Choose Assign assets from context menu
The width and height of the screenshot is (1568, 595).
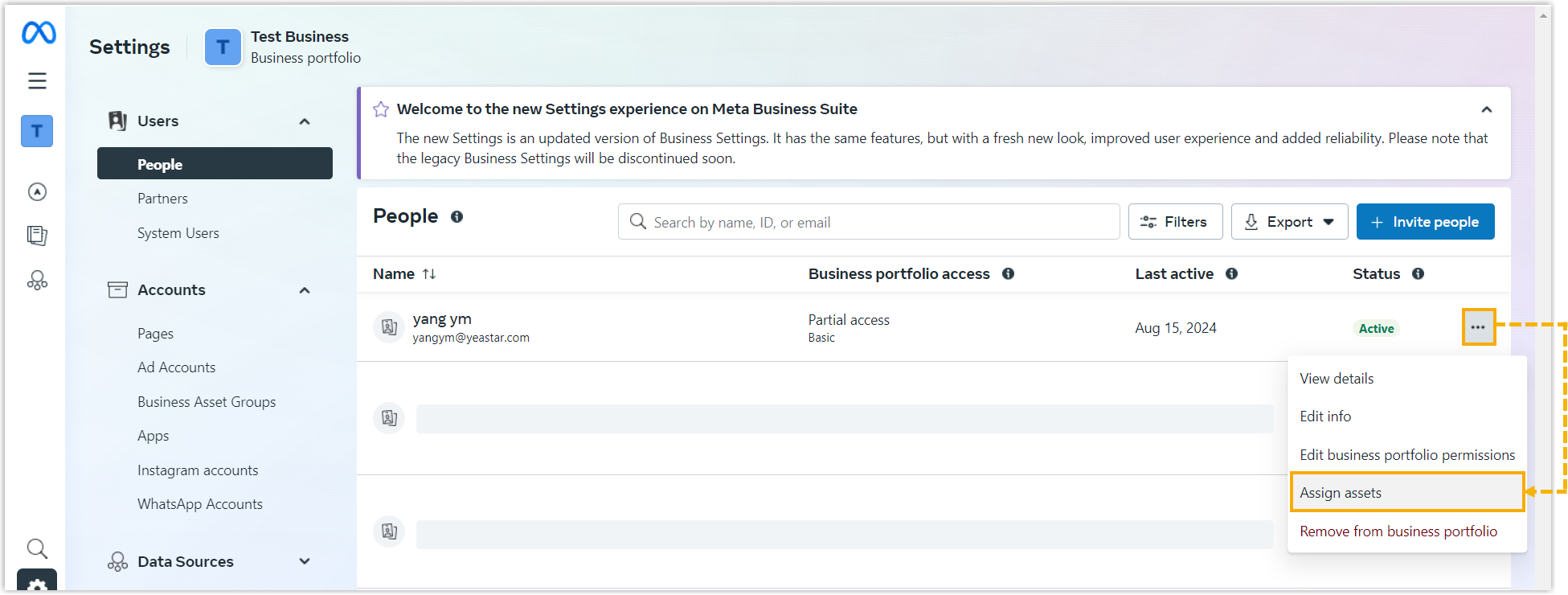(1406, 492)
